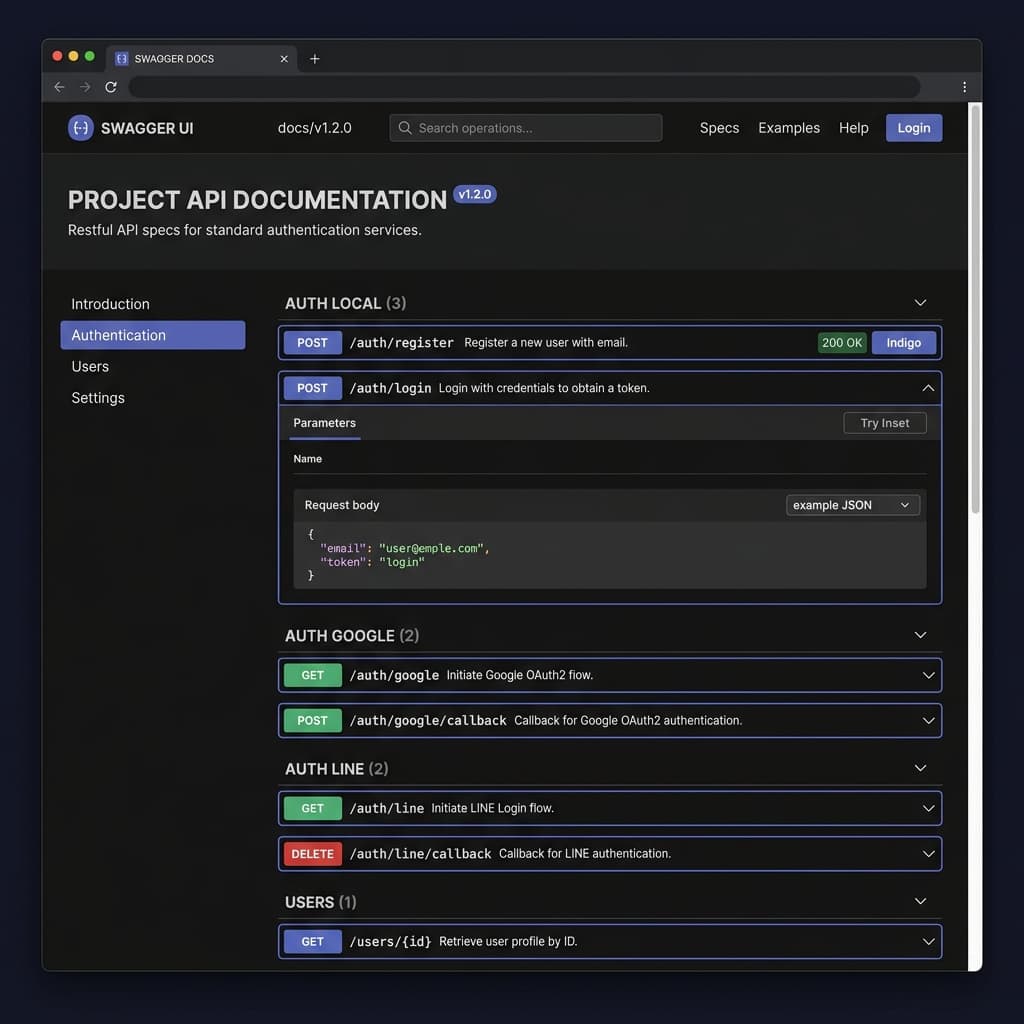The width and height of the screenshot is (1024, 1024).
Task: Click the POST badge on /auth/register
Action: point(312,342)
